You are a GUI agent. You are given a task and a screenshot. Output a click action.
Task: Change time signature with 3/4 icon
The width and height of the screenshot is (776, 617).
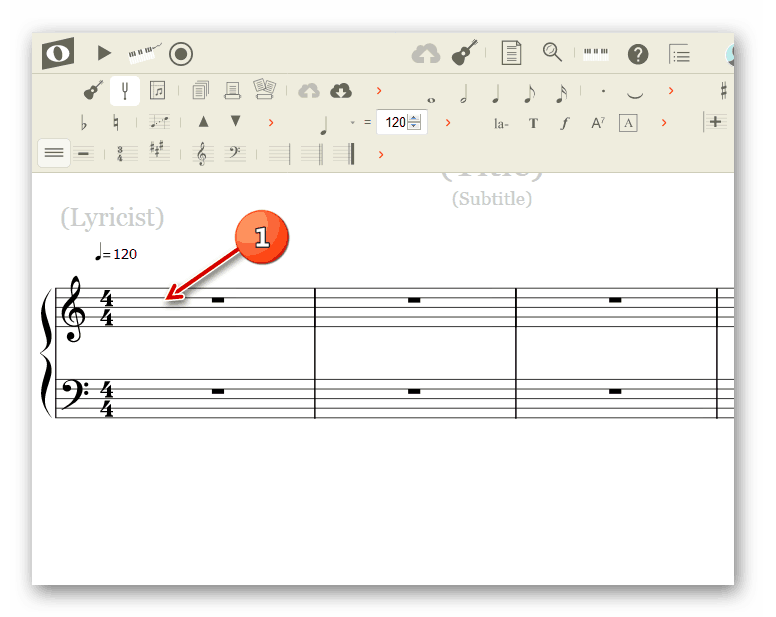tap(125, 153)
